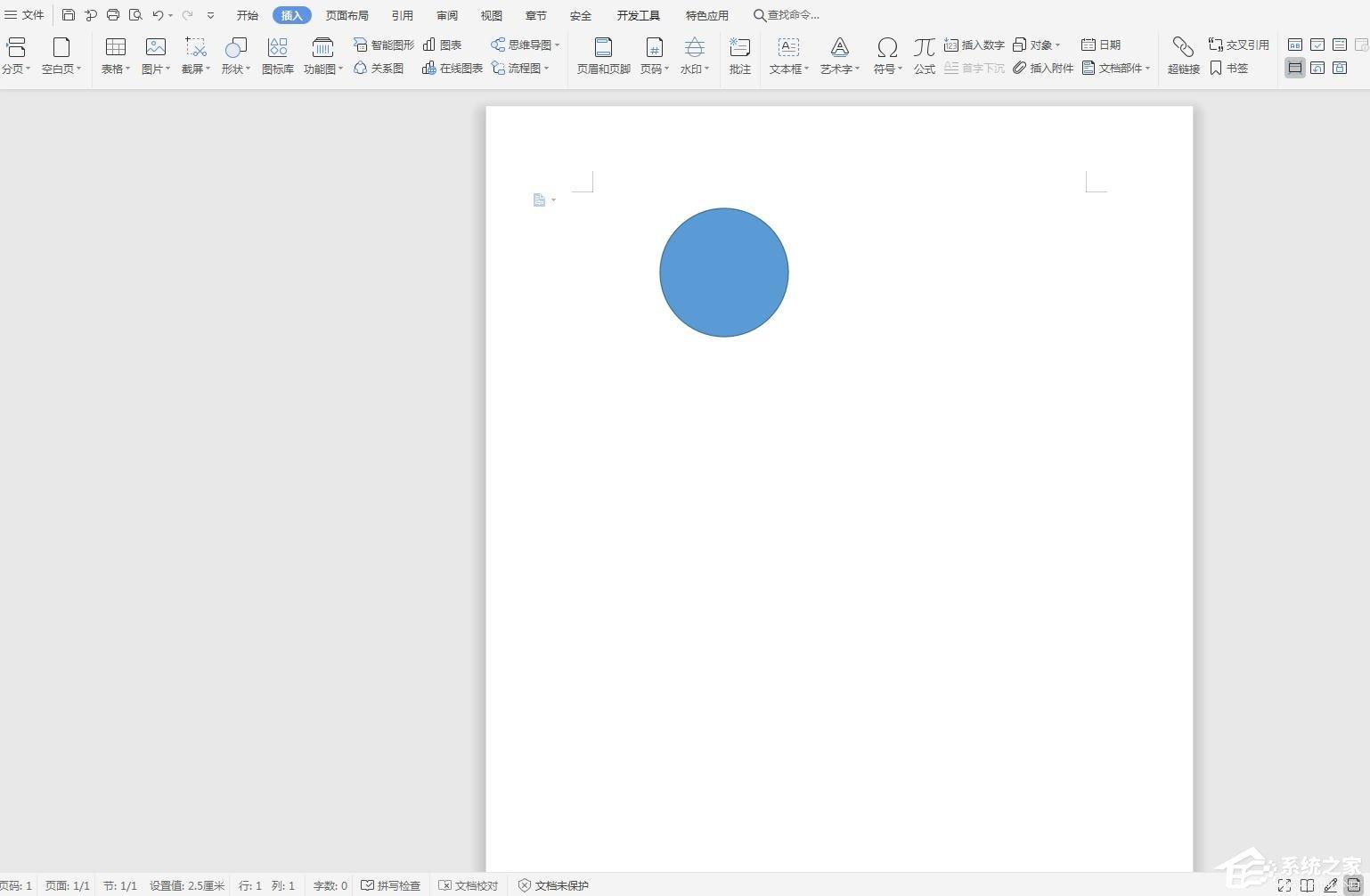Click the 交叉引用 cross-reference button
Screen dimensions: 1370x896
pyautogui.click(x=1238, y=45)
